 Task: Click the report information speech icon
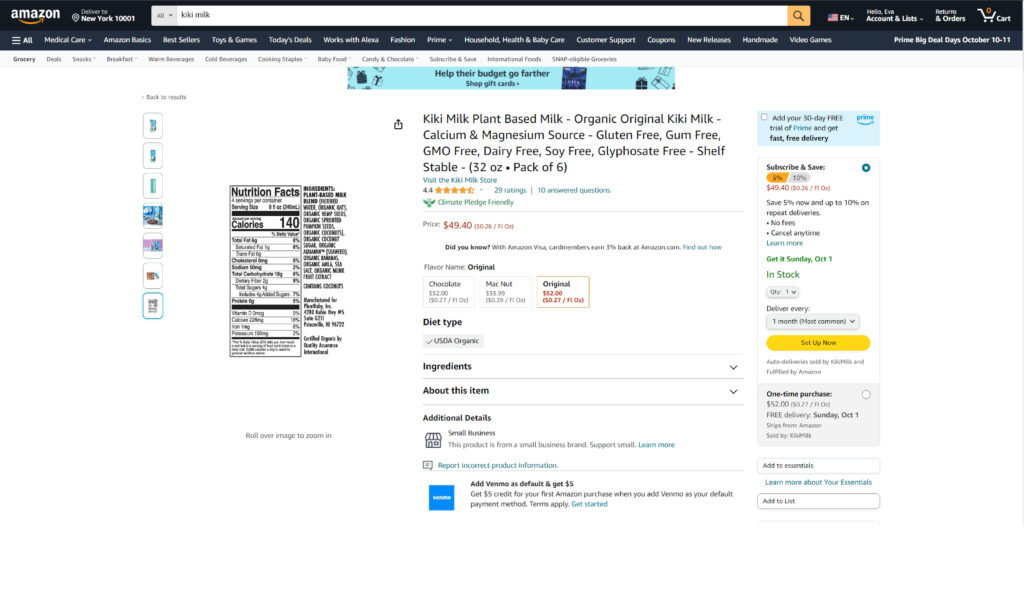[428, 465]
